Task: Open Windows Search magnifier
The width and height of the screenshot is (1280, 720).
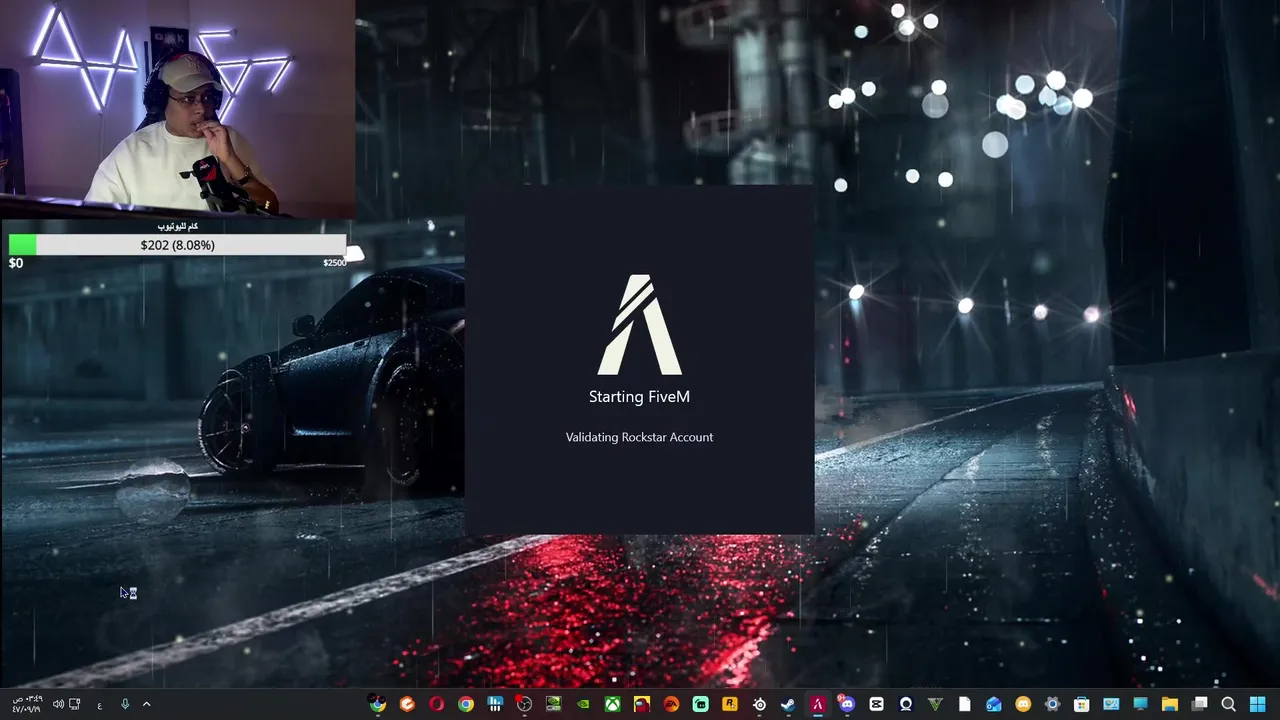Action: pyautogui.click(x=1228, y=704)
